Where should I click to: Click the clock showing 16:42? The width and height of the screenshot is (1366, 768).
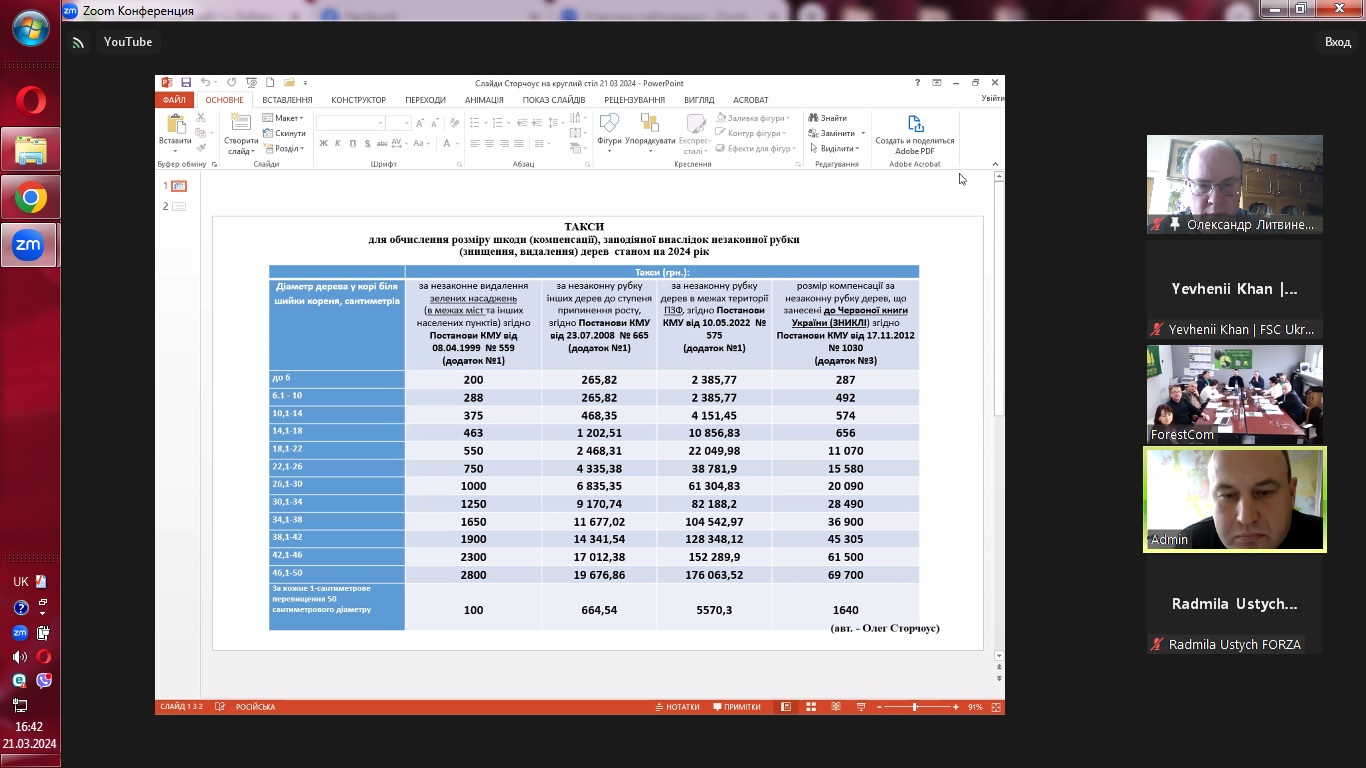(x=29, y=727)
